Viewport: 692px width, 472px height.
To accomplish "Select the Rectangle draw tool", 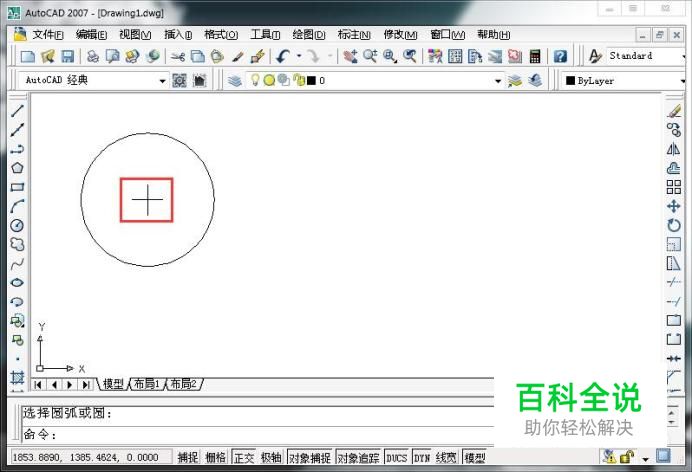I will 17,187.
